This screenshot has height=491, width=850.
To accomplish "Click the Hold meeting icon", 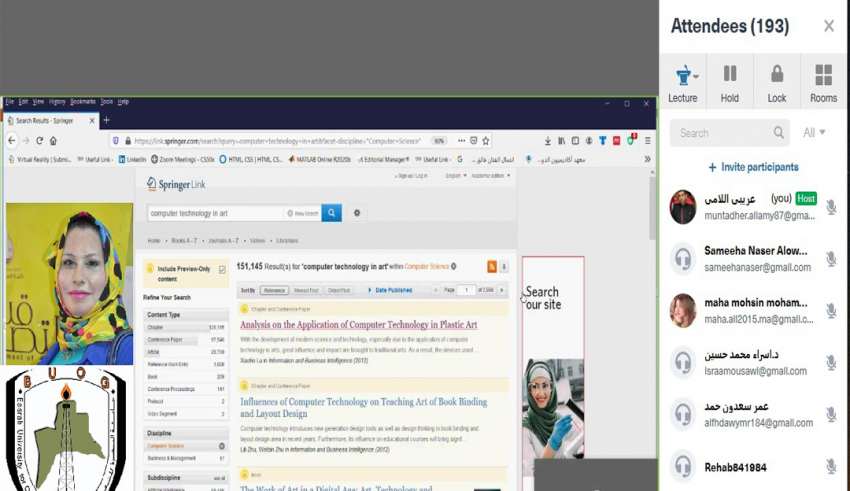I will pyautogui.click(x=730, y=76).
